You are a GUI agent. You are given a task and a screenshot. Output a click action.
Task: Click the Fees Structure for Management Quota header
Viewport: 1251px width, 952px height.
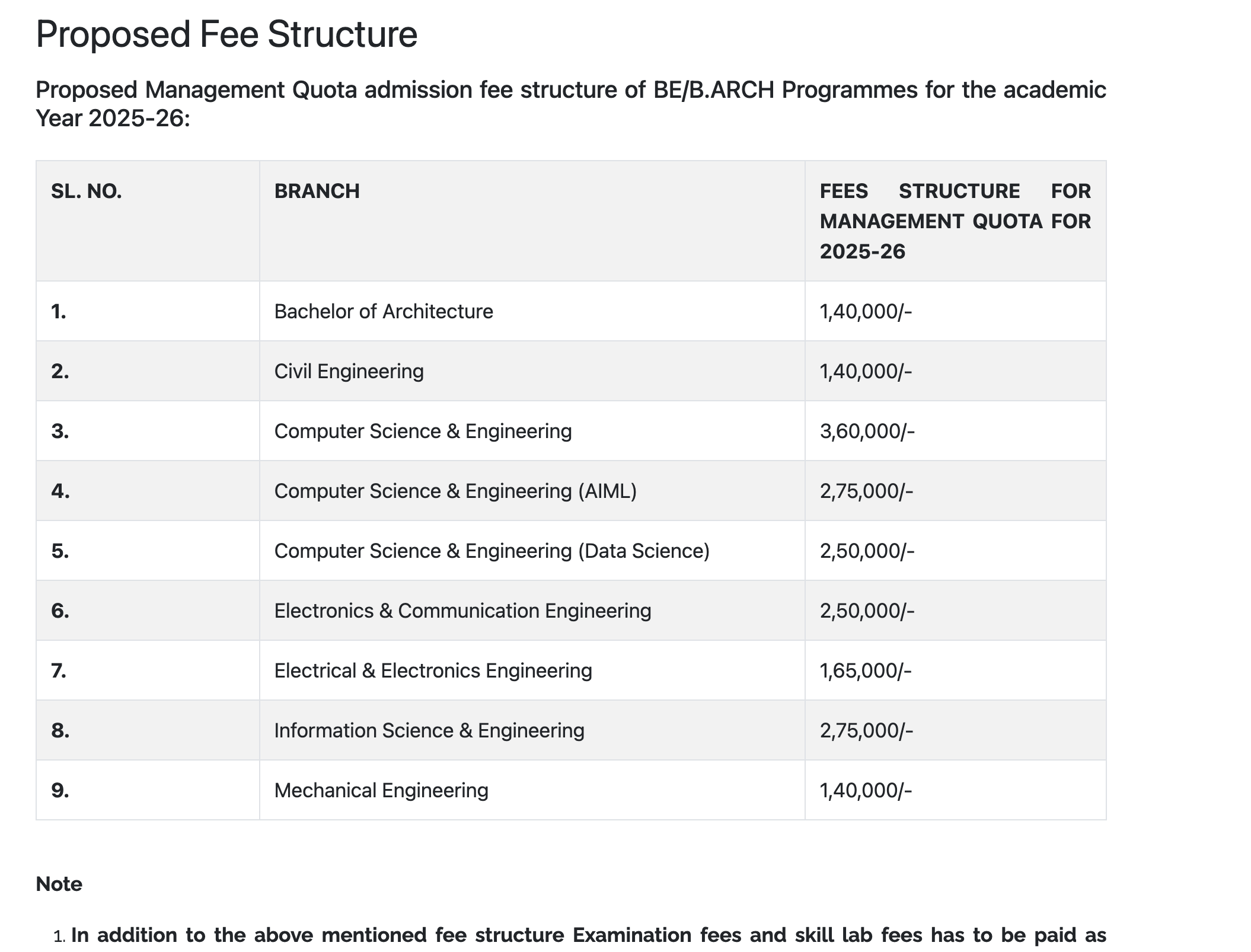point(955,221)
